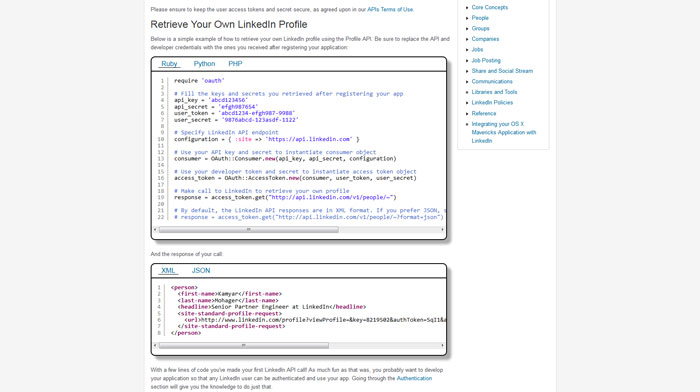Click the "And the response of your call" text

coord(187,254)
